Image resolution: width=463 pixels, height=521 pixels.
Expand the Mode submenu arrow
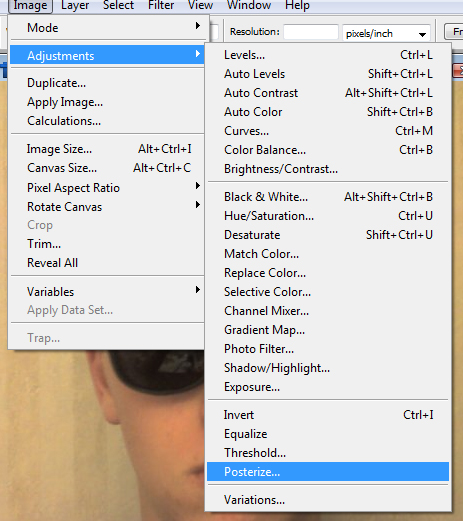pos(198,26)
